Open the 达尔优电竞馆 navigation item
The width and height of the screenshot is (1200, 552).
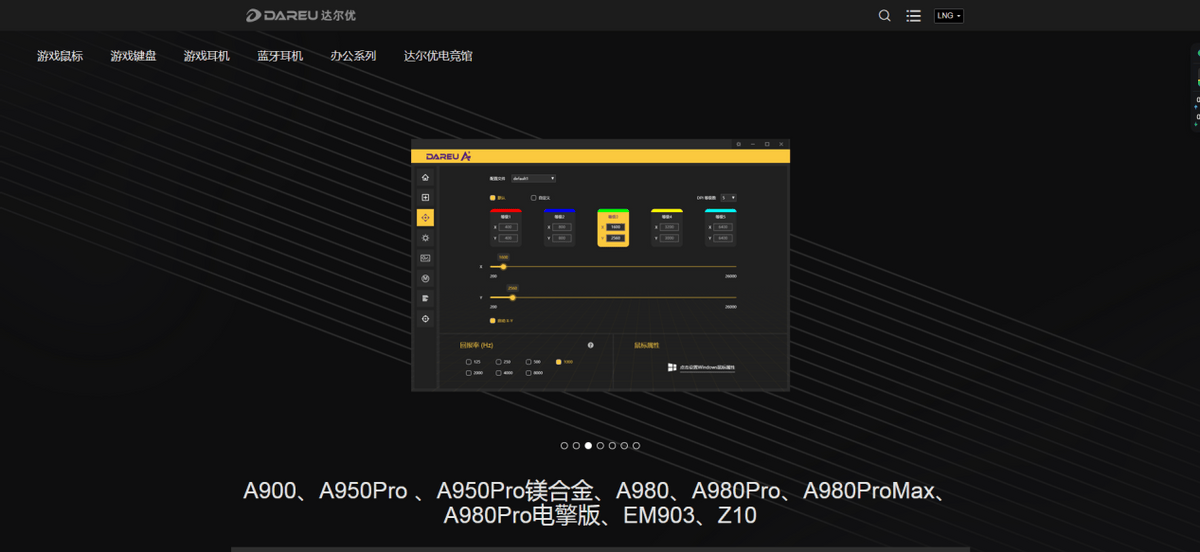[x=438, y=56]
